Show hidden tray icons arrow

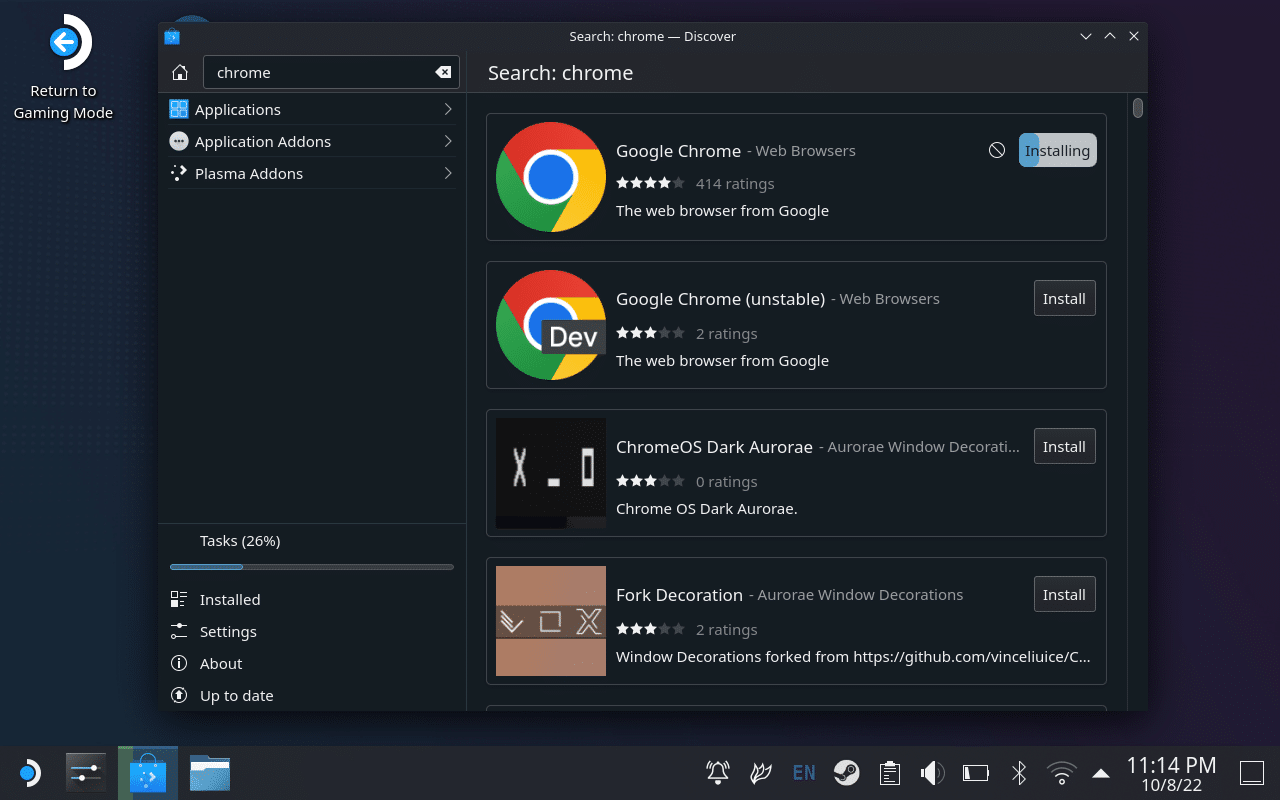(x=1100, y=773)
